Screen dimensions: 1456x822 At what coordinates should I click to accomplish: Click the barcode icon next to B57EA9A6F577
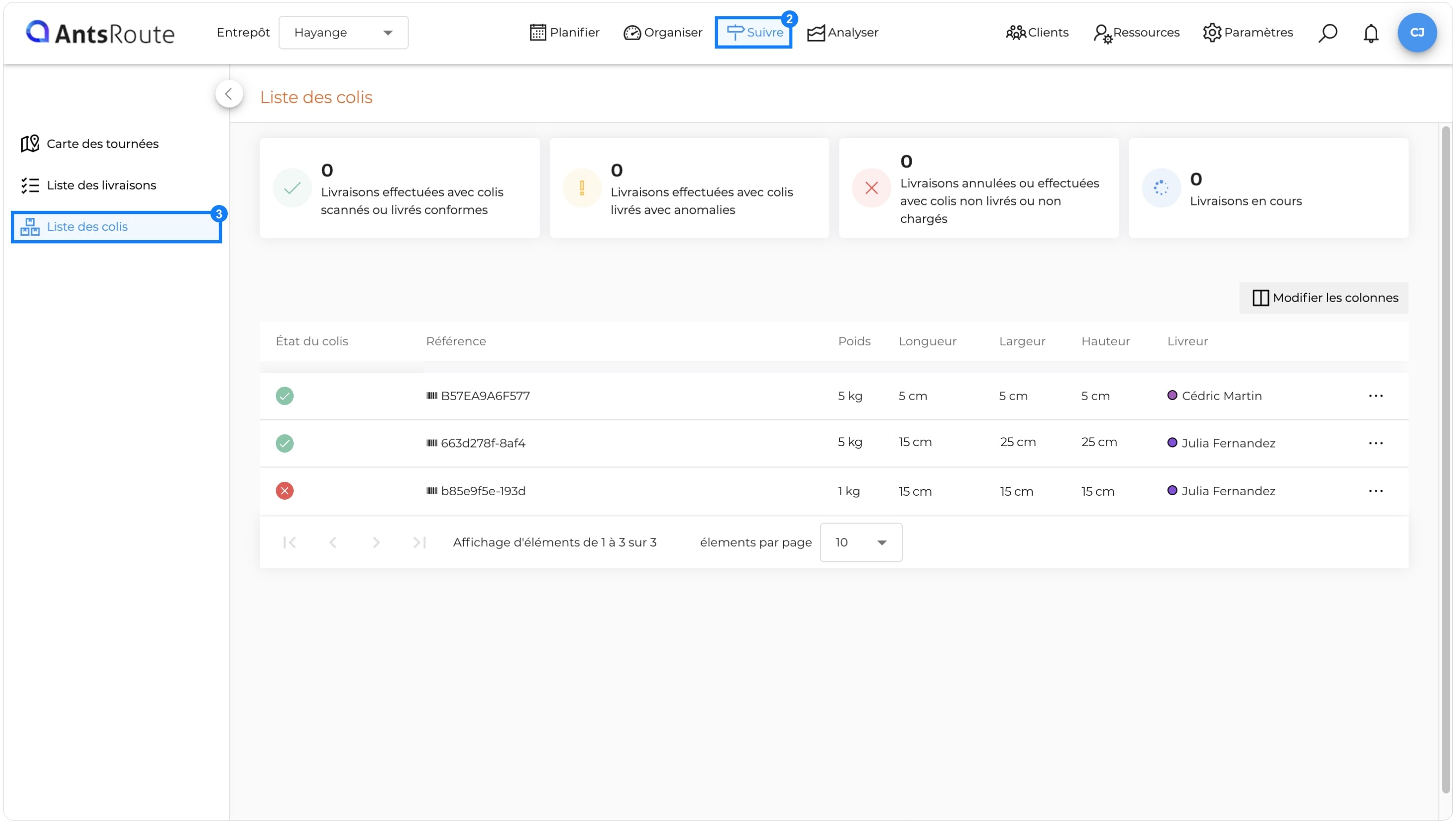point(432,396)
